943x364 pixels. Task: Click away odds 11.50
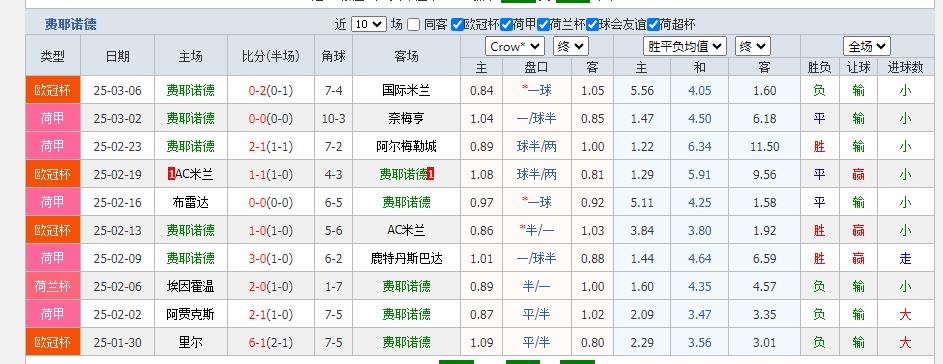coord(765,146)
